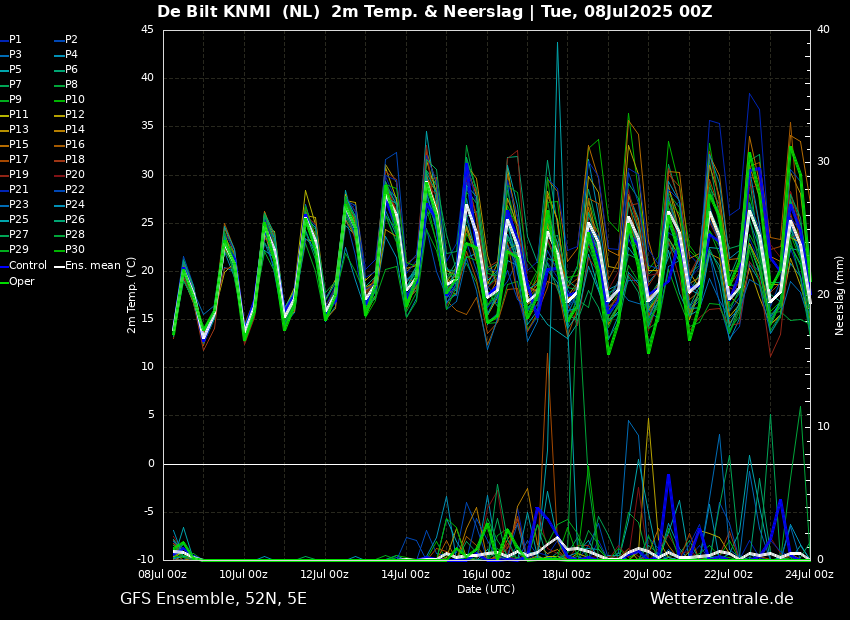The height and width of the screenshot is (620, 850).
Task: Click the GFS Ensemble, 52N, 5E caption
Action: click(x=213, y=599)
